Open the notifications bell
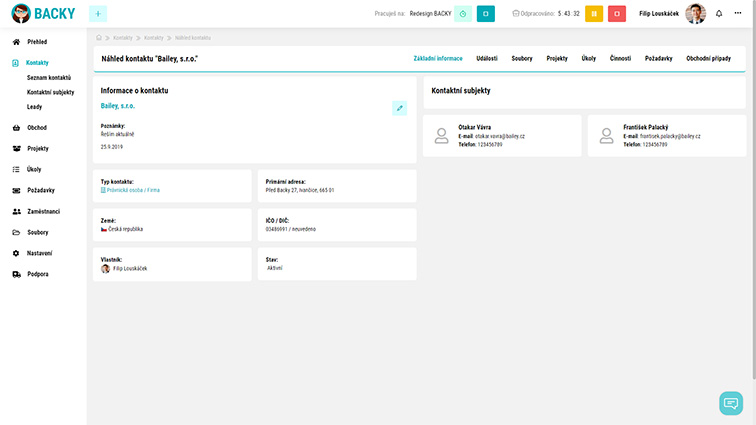756x425 pixels. click(718, 13)
